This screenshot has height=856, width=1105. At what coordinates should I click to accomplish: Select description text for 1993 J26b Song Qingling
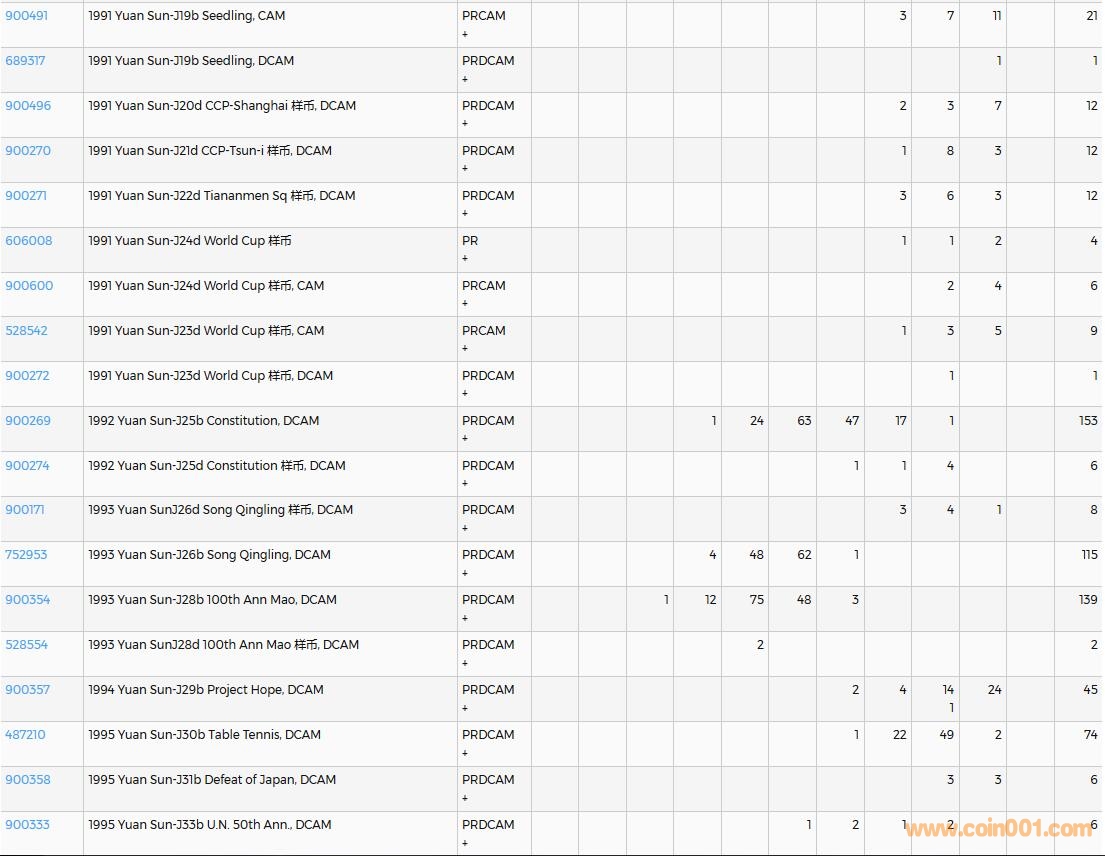209,555
